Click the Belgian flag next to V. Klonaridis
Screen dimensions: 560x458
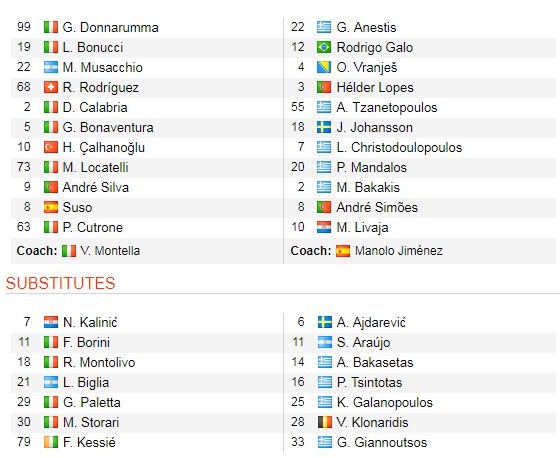click(325, 422)
